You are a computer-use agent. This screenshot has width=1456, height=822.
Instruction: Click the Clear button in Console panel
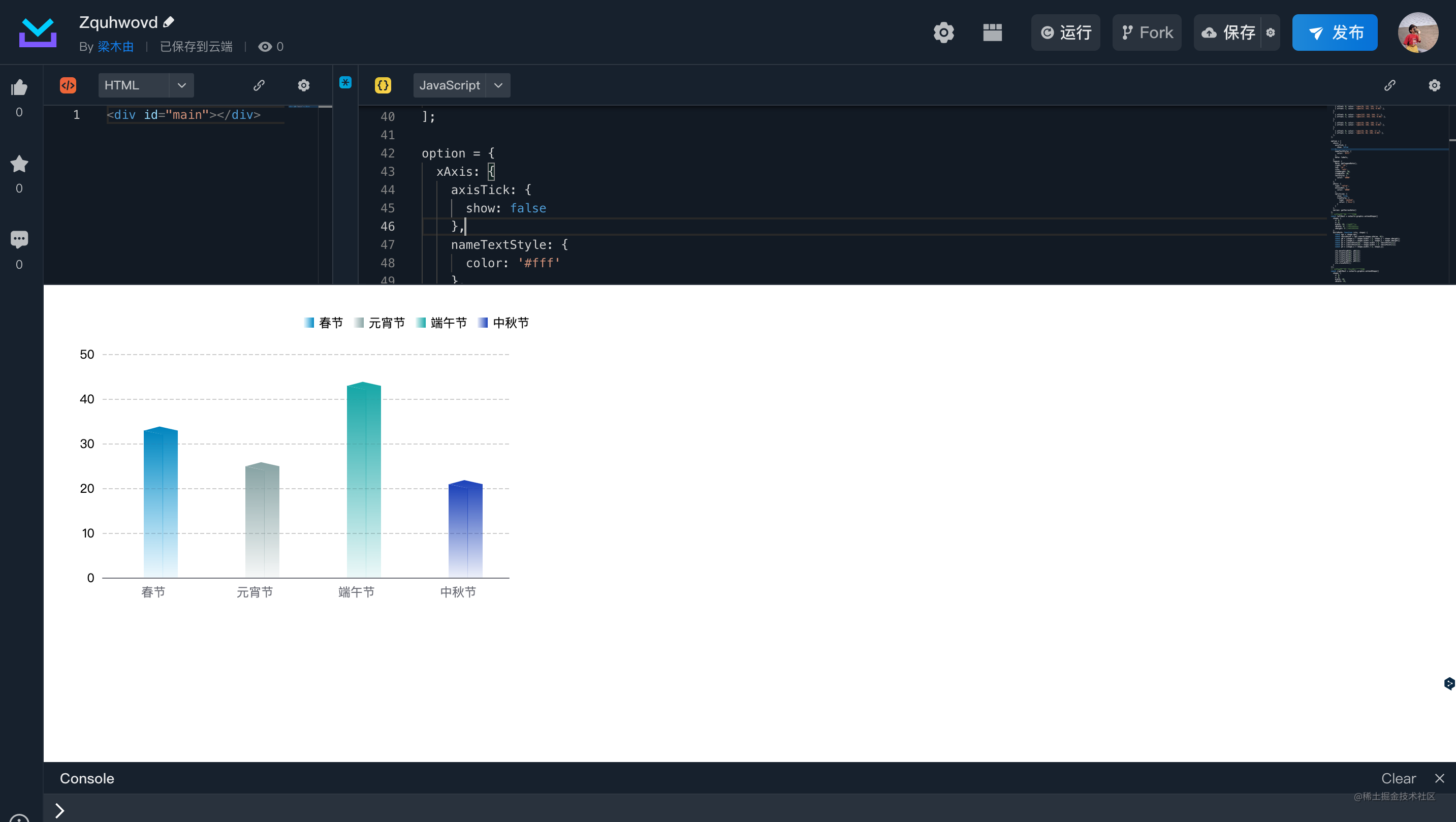pyautogui.click(x=1397, y=778)
